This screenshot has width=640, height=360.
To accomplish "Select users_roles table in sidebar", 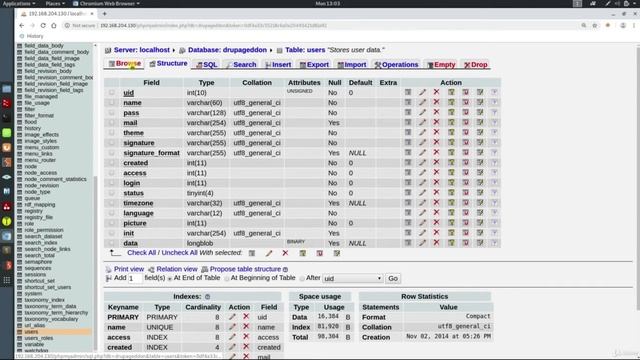I will (39, 338).
